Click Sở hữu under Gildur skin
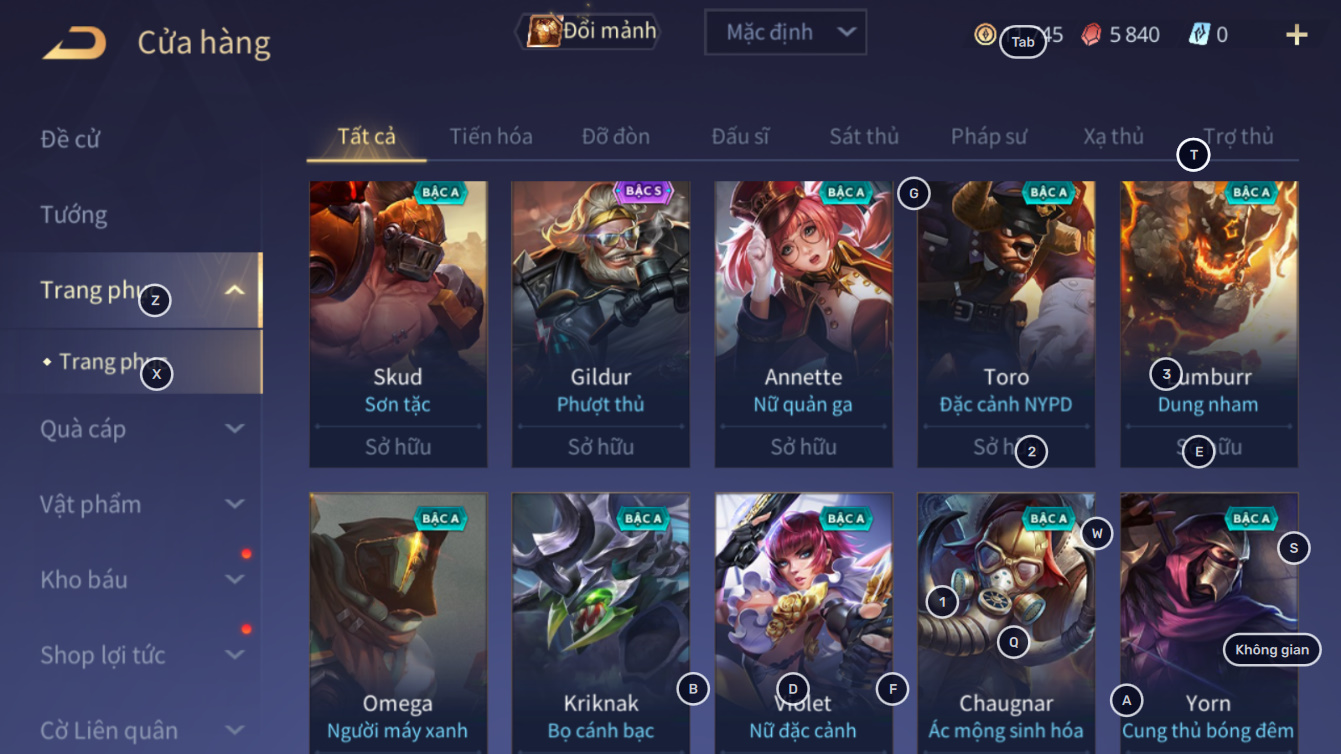The height and width of the screenshot is (754, 1341). (601, 447)
